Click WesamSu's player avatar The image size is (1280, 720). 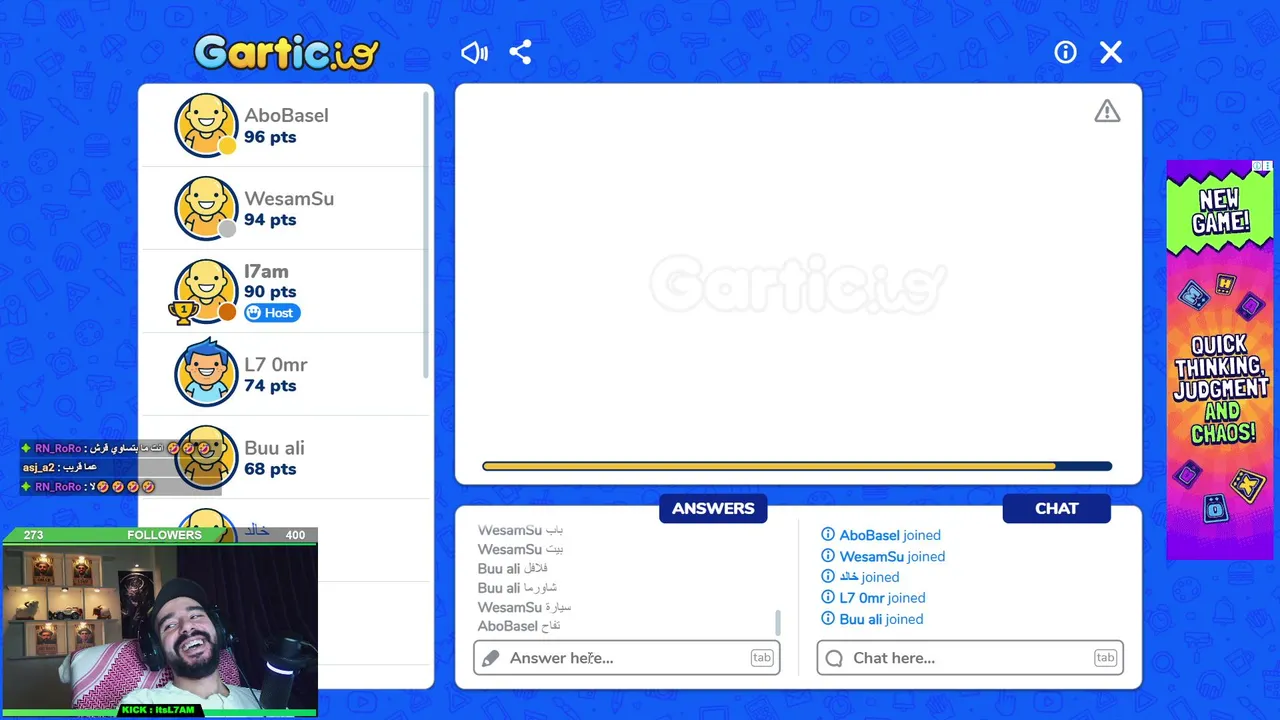206,208
